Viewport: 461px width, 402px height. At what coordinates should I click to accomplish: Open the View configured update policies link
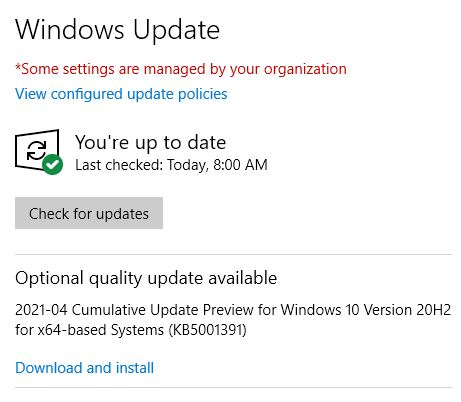click(x=121, y=94)
